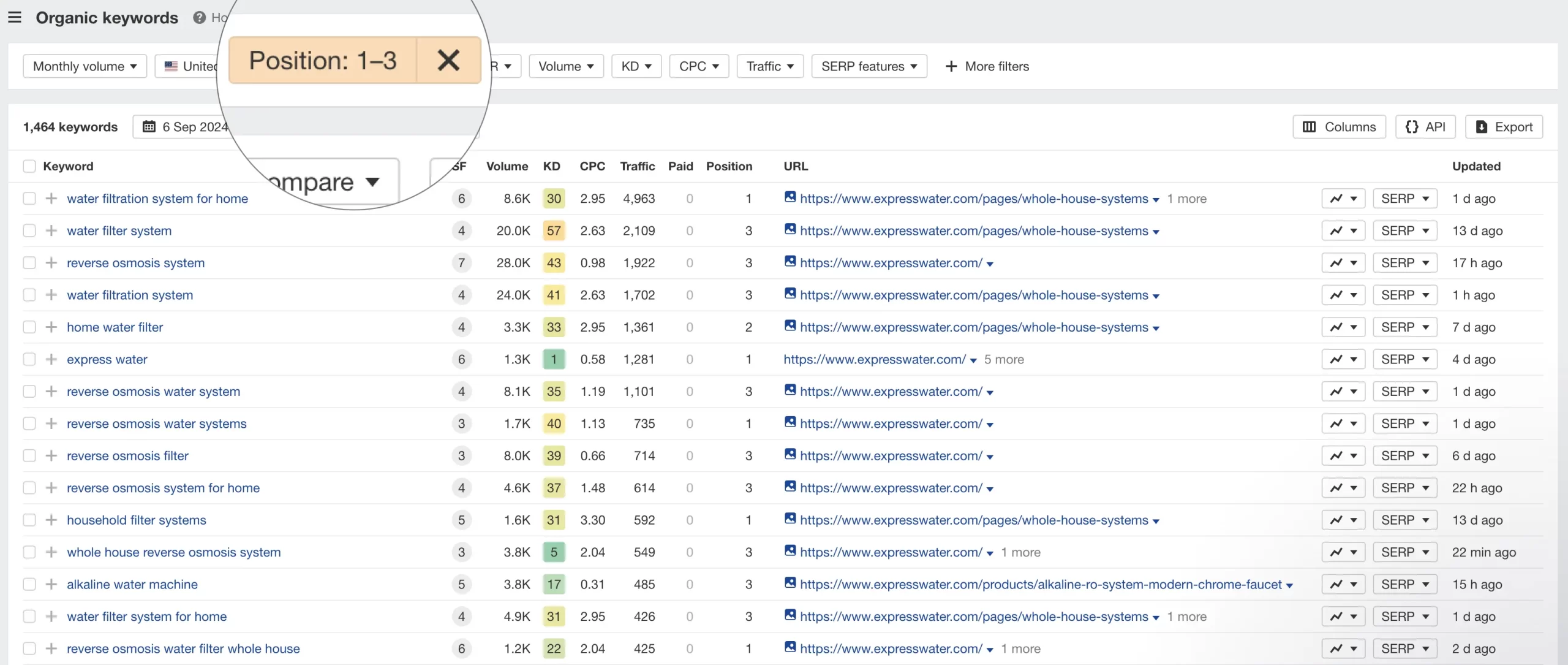
Task: Check the 'reverse osmosis water systems' row checkbox
Action: [x=29, y=424]
